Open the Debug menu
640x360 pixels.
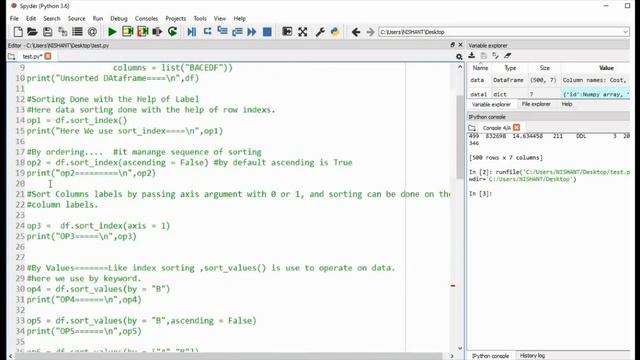pyautogui.click(x=119, y=18)
